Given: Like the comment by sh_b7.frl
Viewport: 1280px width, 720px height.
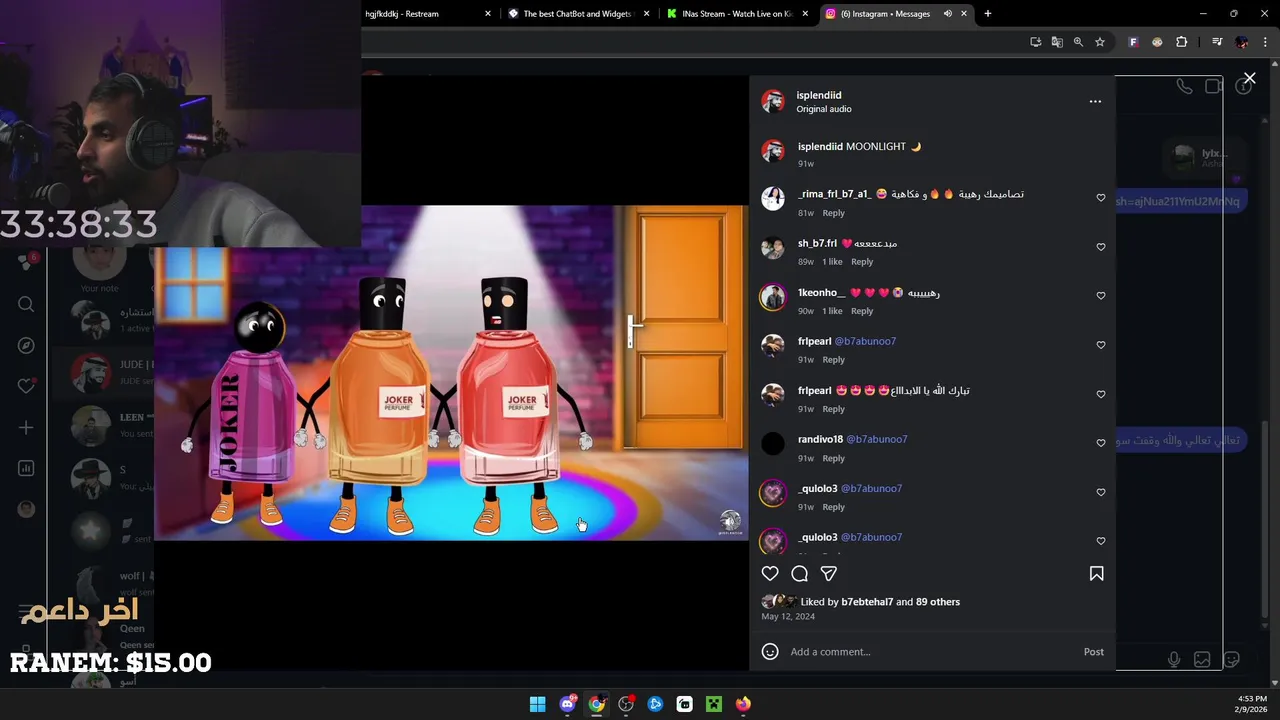Looking at the screenshot, I should (1101, 247).
